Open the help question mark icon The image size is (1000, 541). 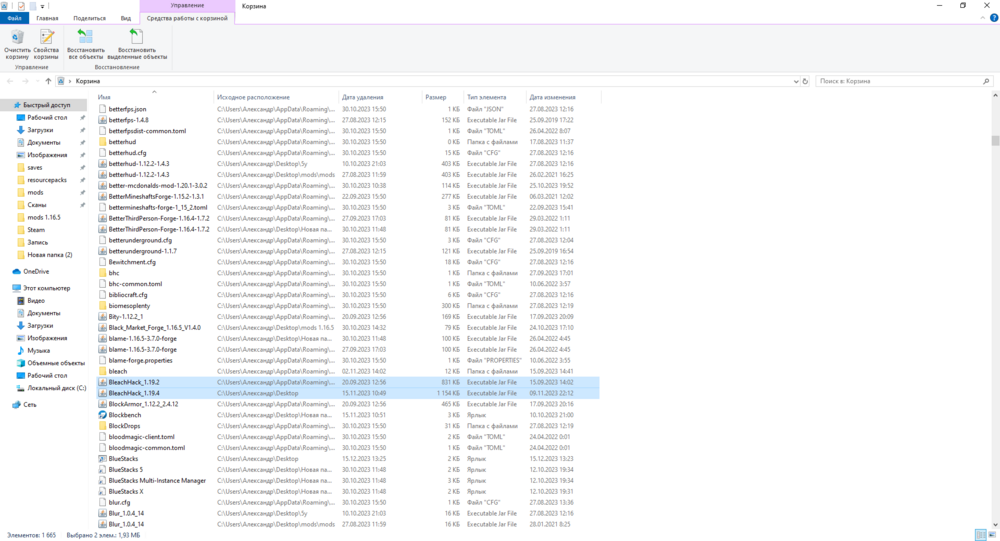994,18
